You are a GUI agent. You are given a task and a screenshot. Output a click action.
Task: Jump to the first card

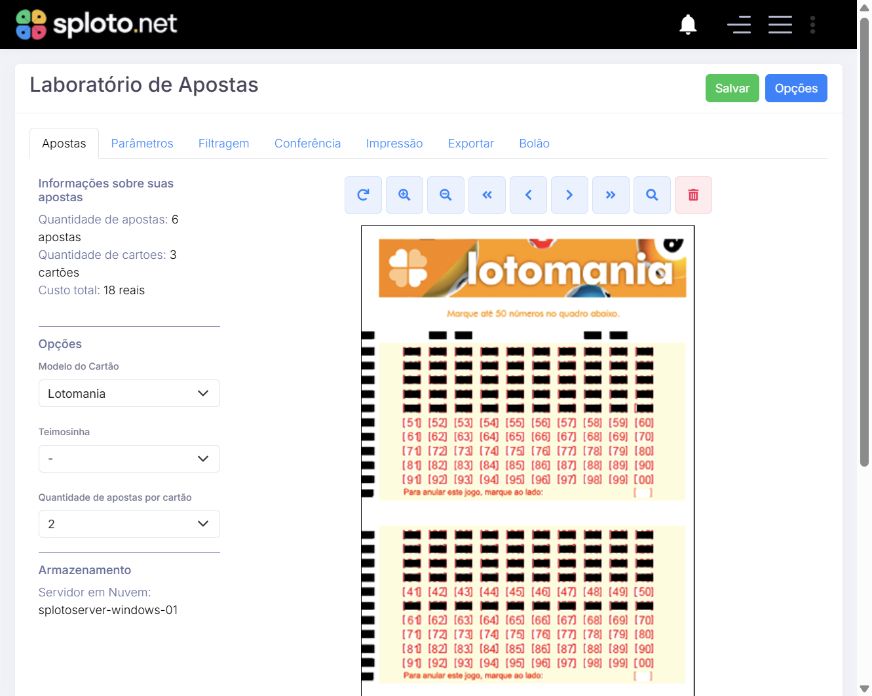tap(487, 195)
